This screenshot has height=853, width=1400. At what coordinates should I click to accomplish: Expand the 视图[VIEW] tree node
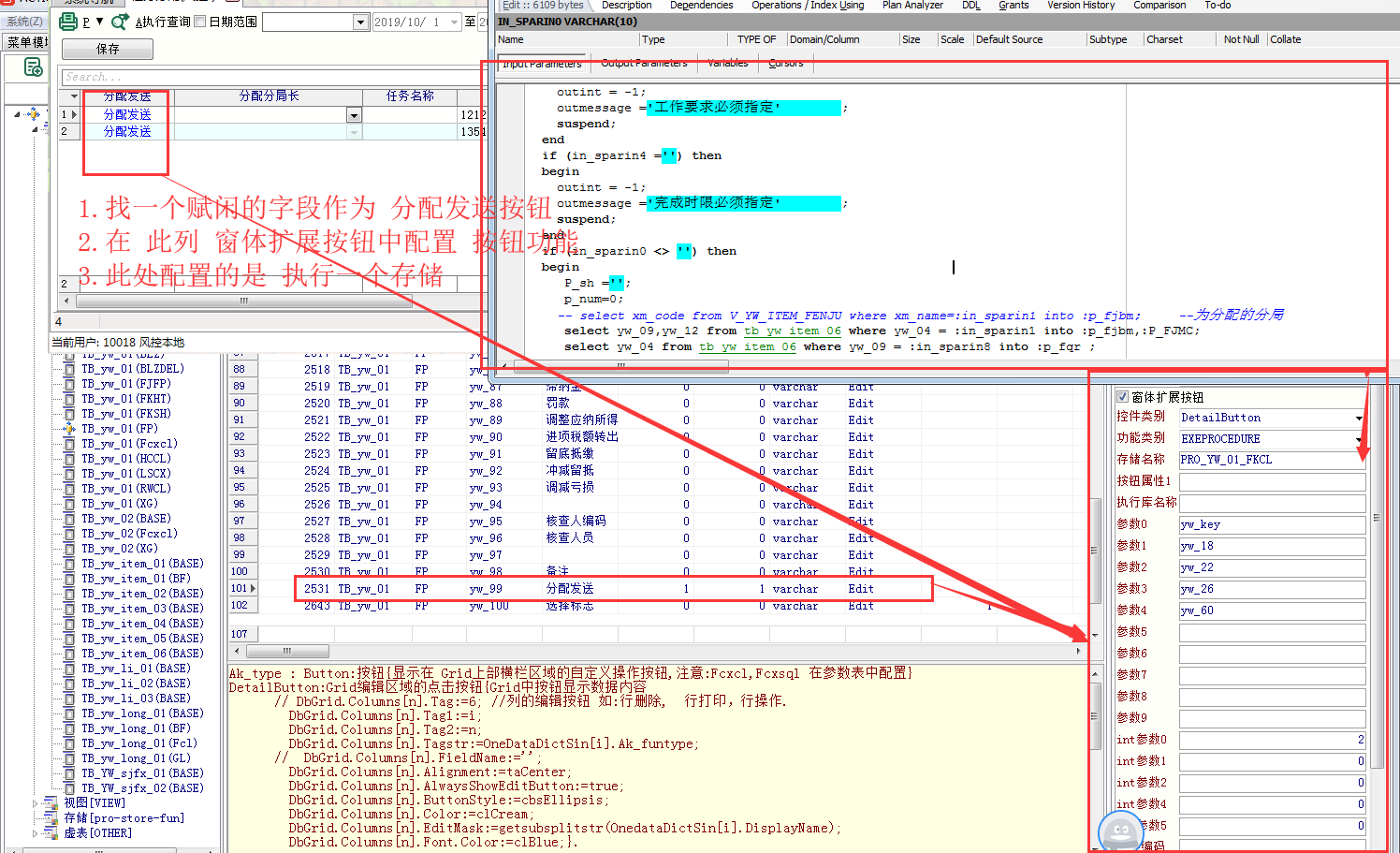36,803
